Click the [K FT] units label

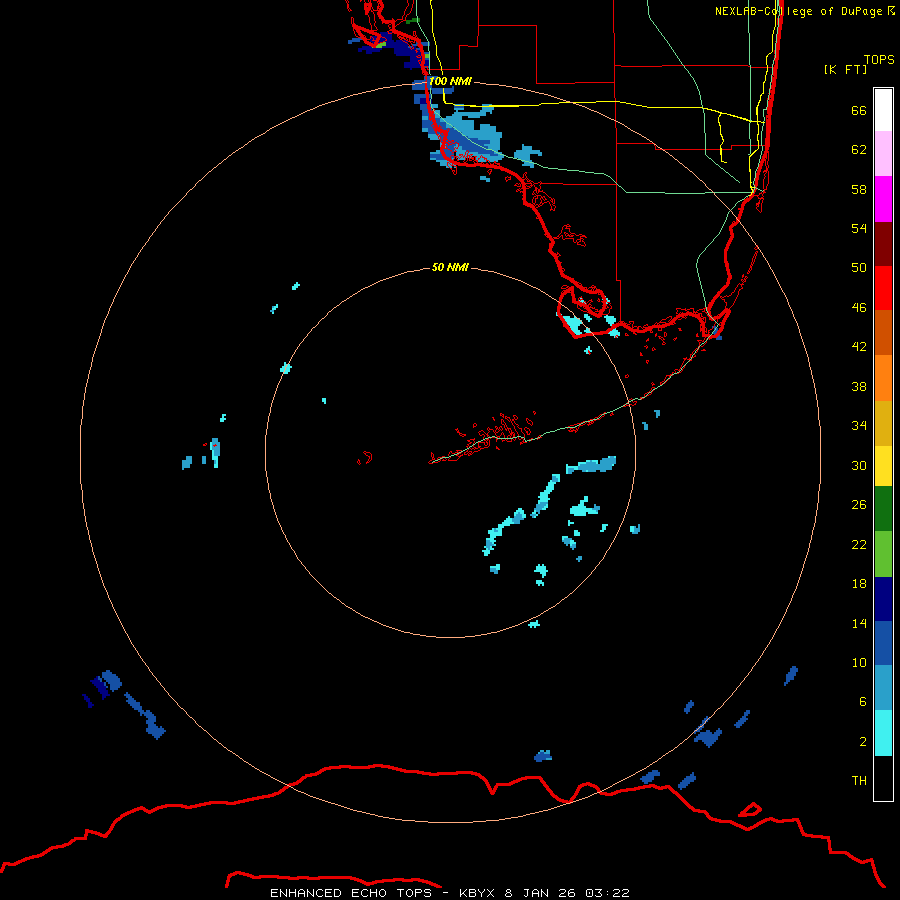point(845,69)
